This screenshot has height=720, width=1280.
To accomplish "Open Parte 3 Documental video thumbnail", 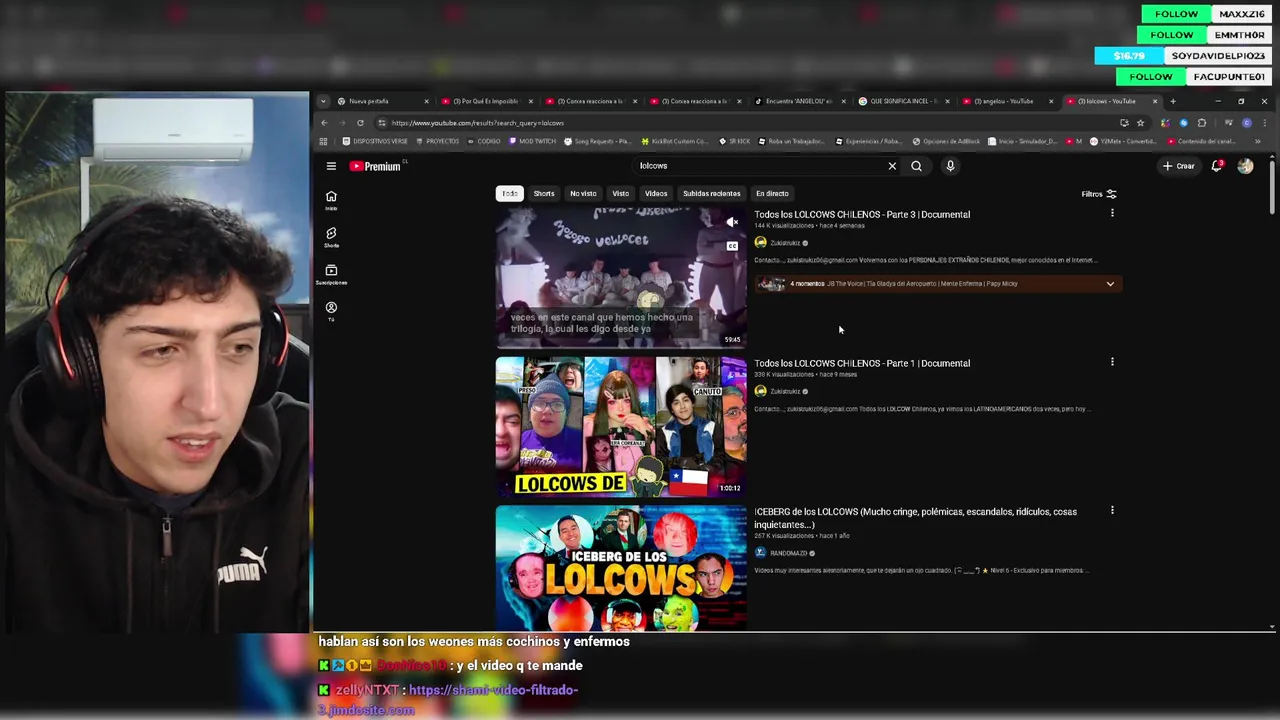I will (x=621, y=277).
